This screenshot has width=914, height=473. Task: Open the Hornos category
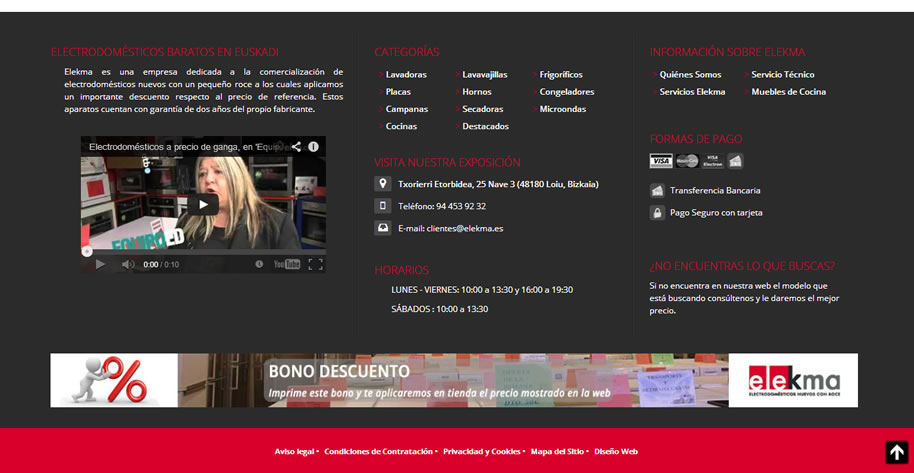coord(477,92)
